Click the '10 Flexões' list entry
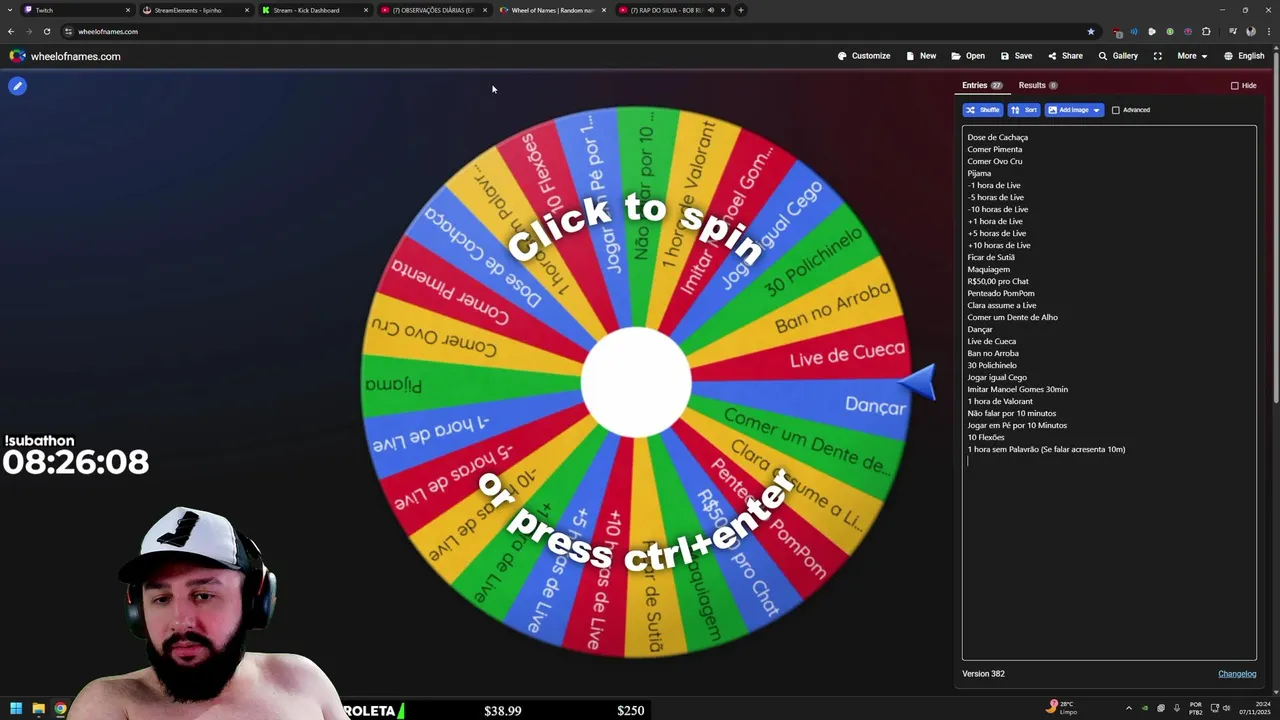The image size is (1280, 720). [x=986, y=437]
